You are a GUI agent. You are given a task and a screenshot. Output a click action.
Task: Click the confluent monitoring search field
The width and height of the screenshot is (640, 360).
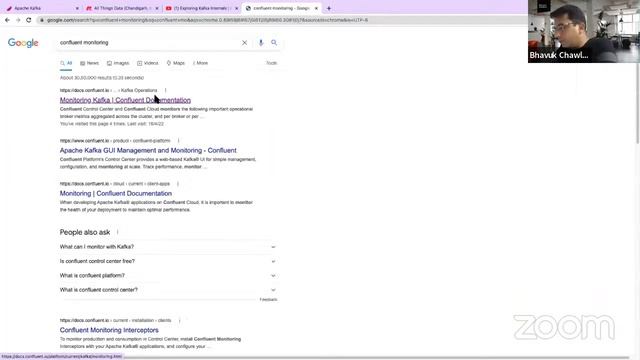149,42
